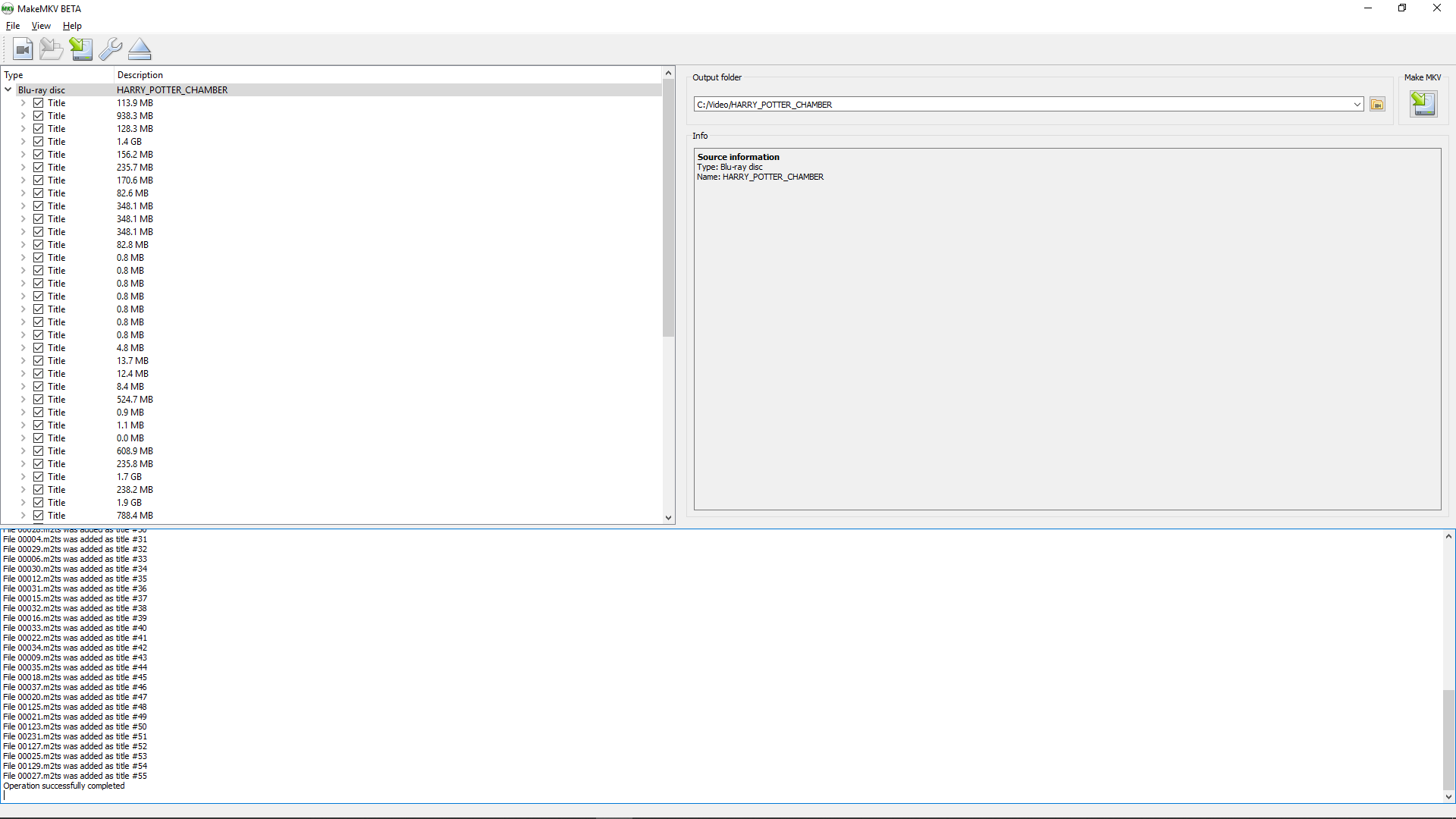1456x819 pixels.
Task: Uncheck the 1.7 GB title checkbox
Action: (x=38, y=477)
